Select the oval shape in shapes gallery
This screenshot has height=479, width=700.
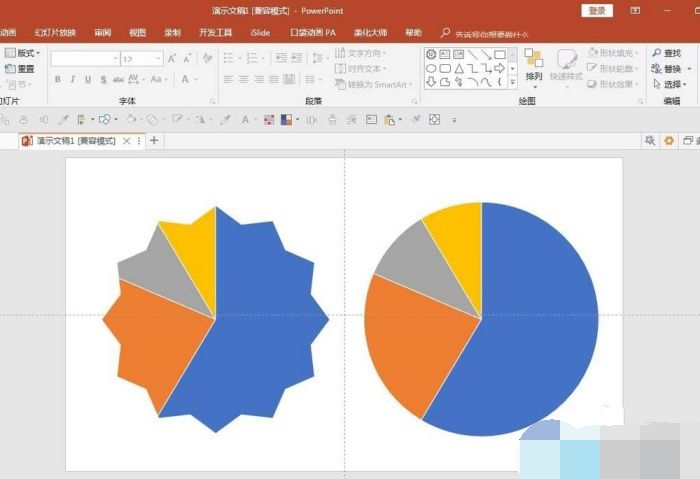coord(431,68)
